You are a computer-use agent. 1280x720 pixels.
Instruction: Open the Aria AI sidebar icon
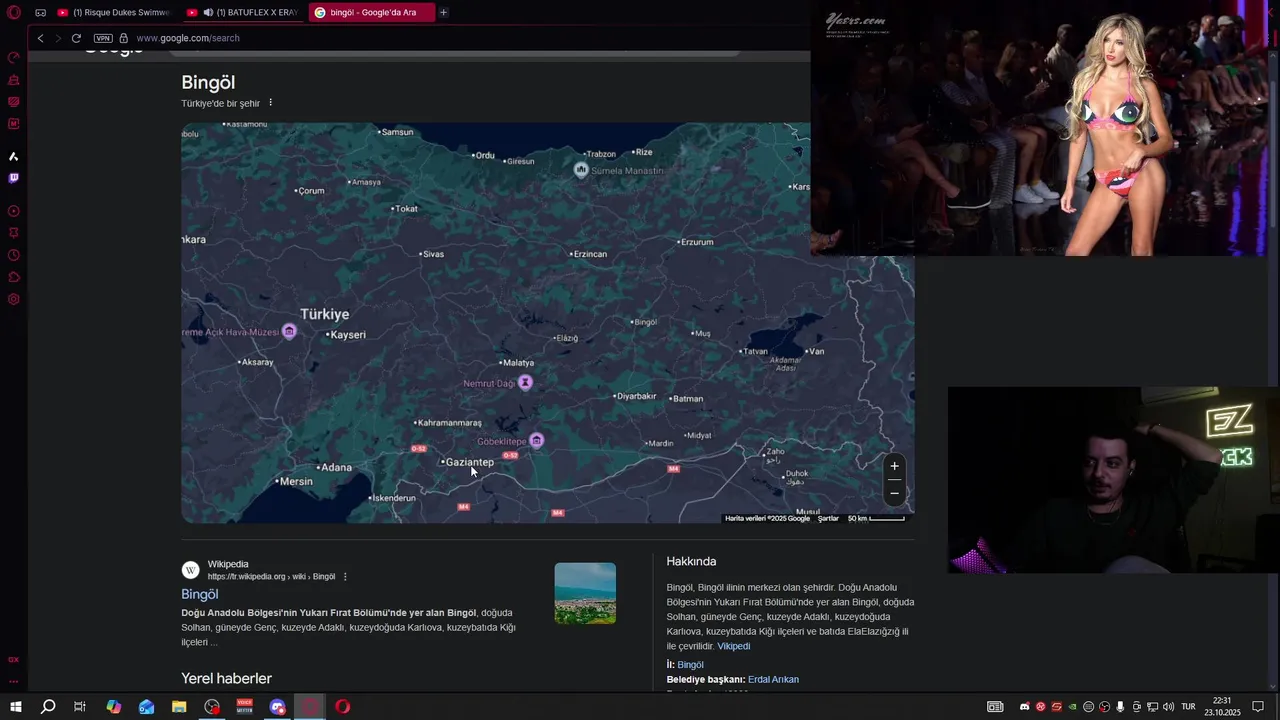(14, 156)
